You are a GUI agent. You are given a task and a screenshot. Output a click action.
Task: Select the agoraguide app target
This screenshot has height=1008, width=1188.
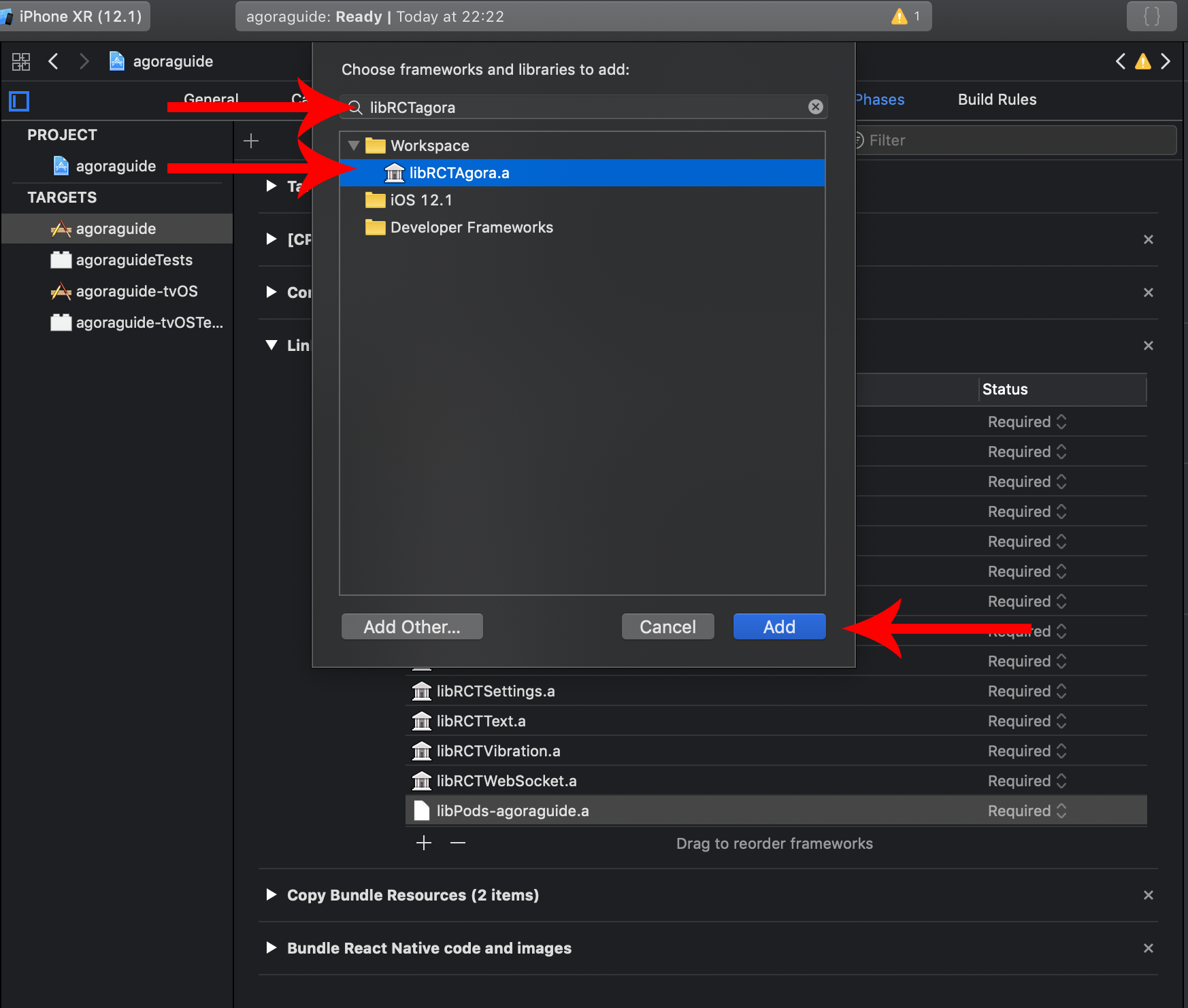click(x=117, y=229)
